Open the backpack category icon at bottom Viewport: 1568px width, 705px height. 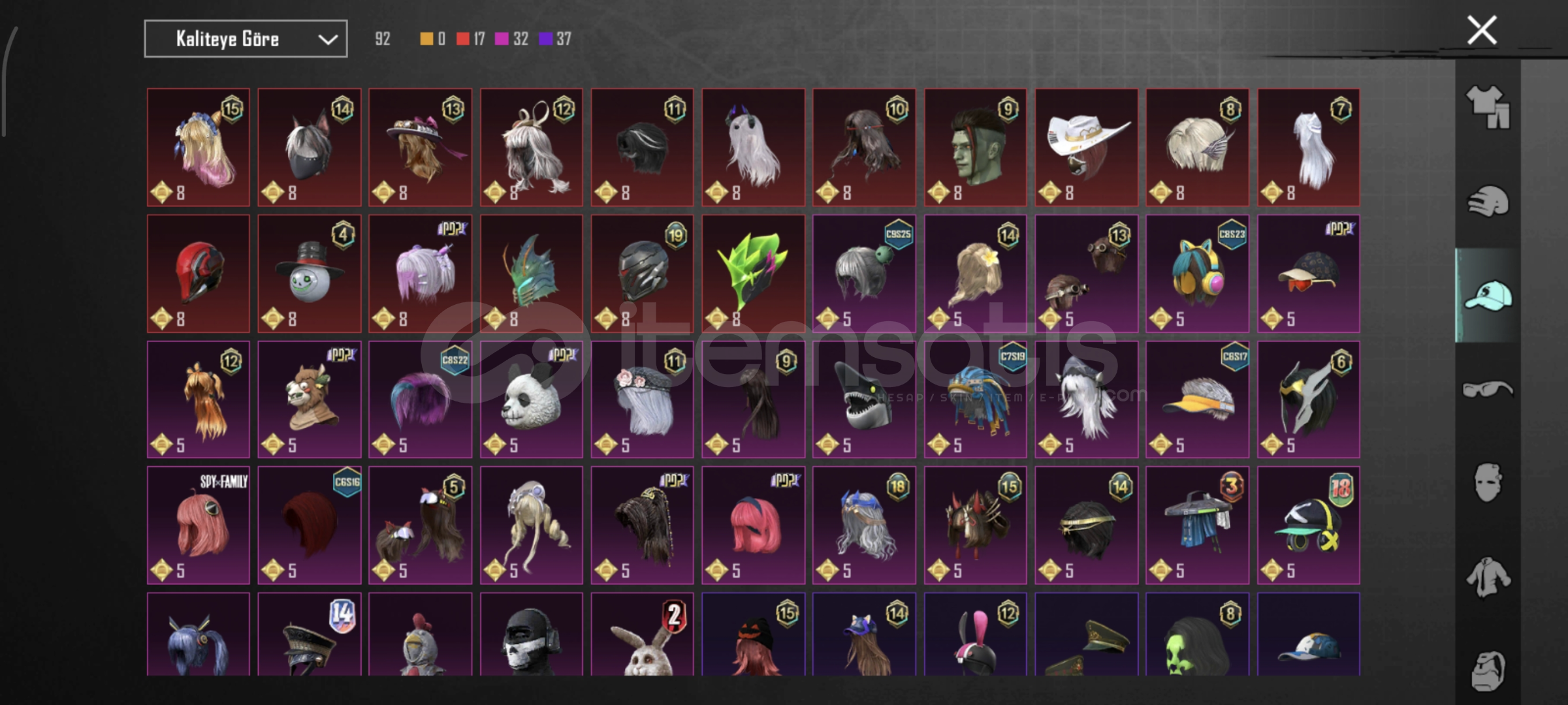click(x=1488, y=670)
